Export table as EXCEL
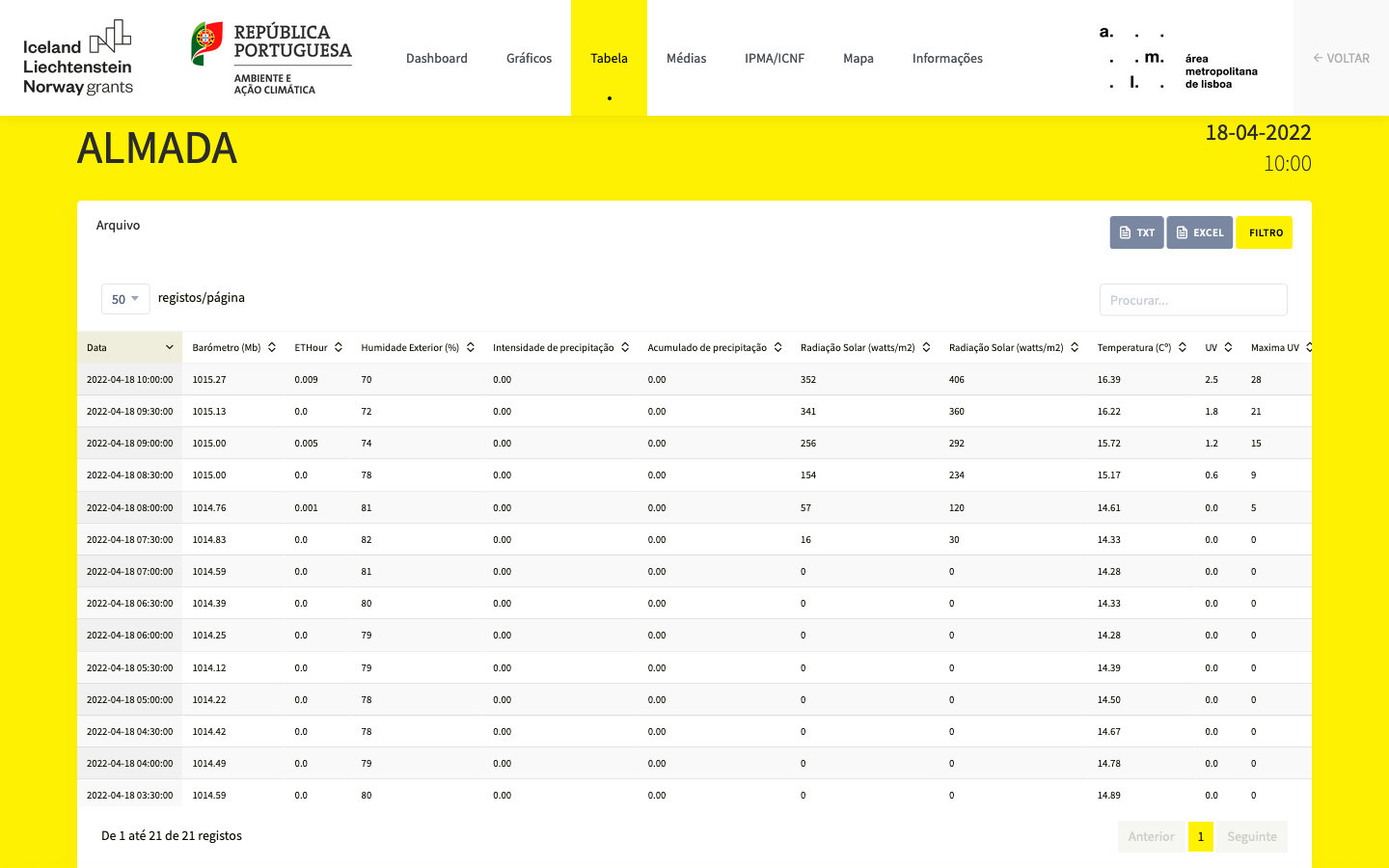The image size is (1389, 868). coord(1200,232)
